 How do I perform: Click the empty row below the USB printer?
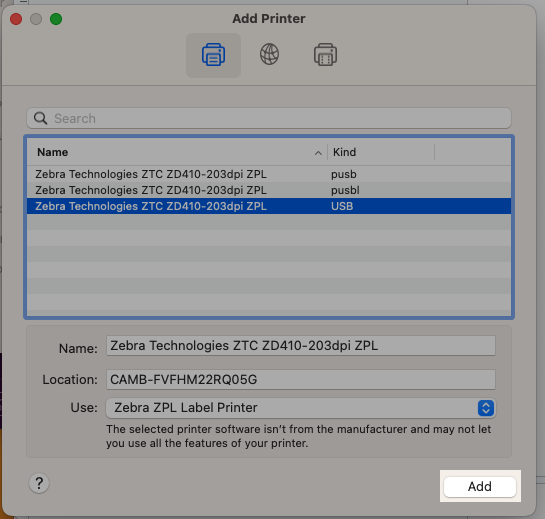point(269,222)
